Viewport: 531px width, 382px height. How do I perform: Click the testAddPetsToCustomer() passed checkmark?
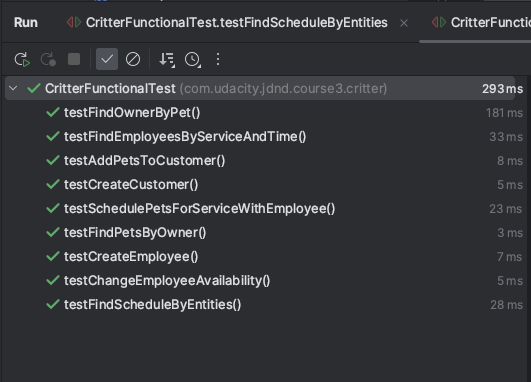click(53, 160)
